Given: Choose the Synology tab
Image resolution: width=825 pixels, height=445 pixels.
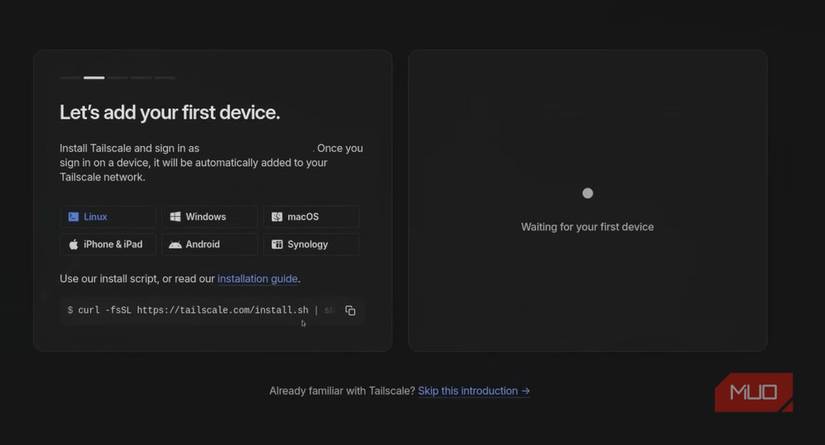Looking at the screenshot, I should pos(311,244).
